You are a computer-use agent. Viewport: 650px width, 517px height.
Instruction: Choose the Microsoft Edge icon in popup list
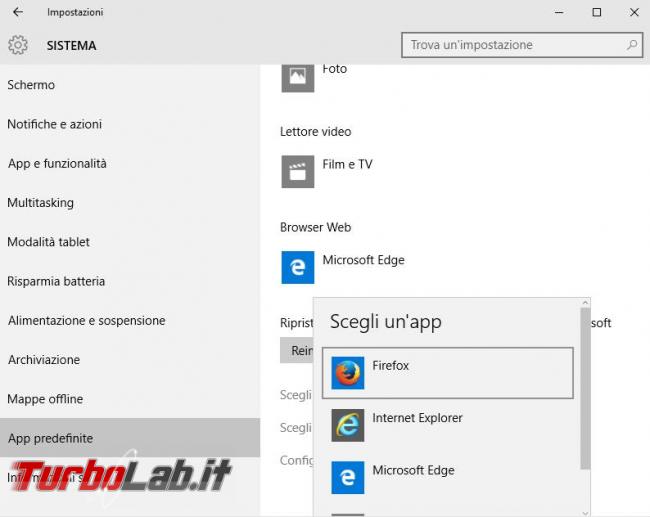[x=348, y=478]
